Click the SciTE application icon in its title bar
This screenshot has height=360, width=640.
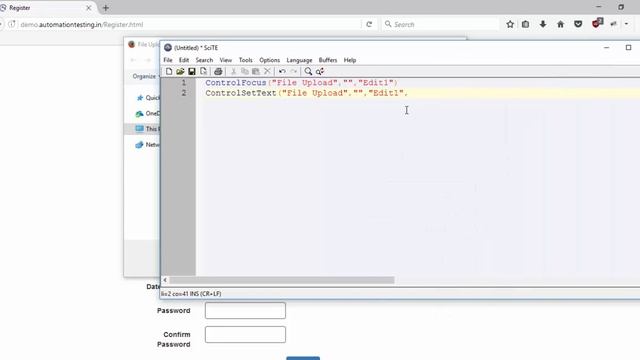(x=168, y=48)
